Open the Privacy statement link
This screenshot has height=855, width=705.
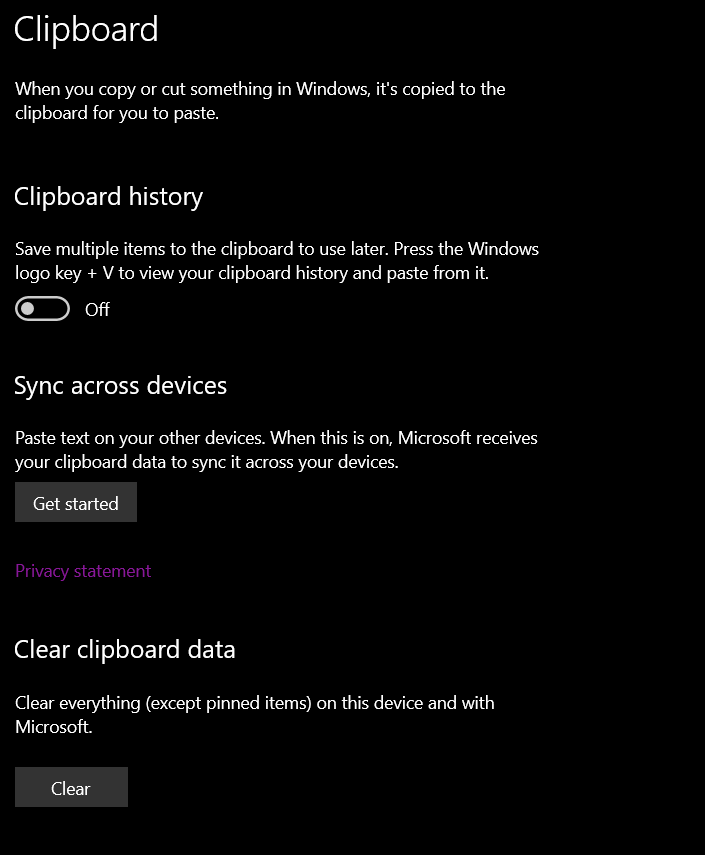click(83, 571)
